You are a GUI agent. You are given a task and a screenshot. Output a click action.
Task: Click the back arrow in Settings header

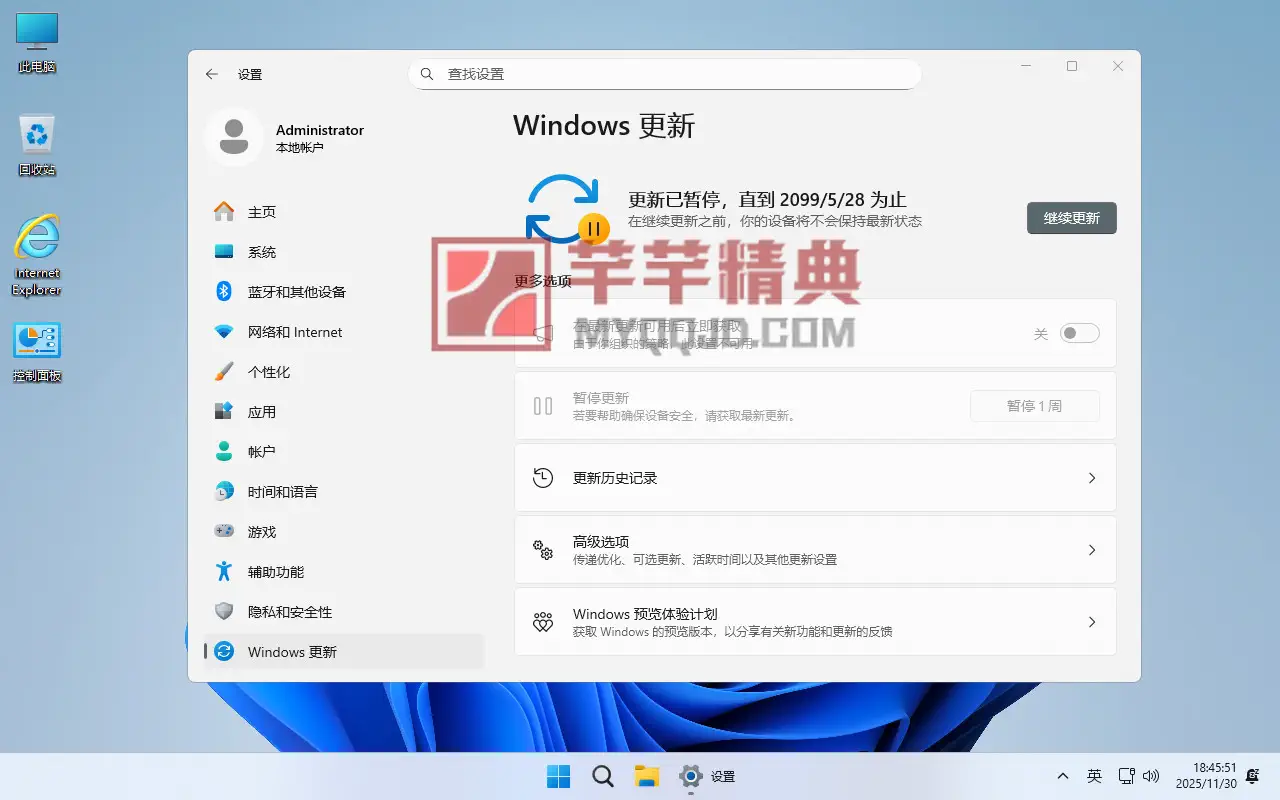[211, 74]
